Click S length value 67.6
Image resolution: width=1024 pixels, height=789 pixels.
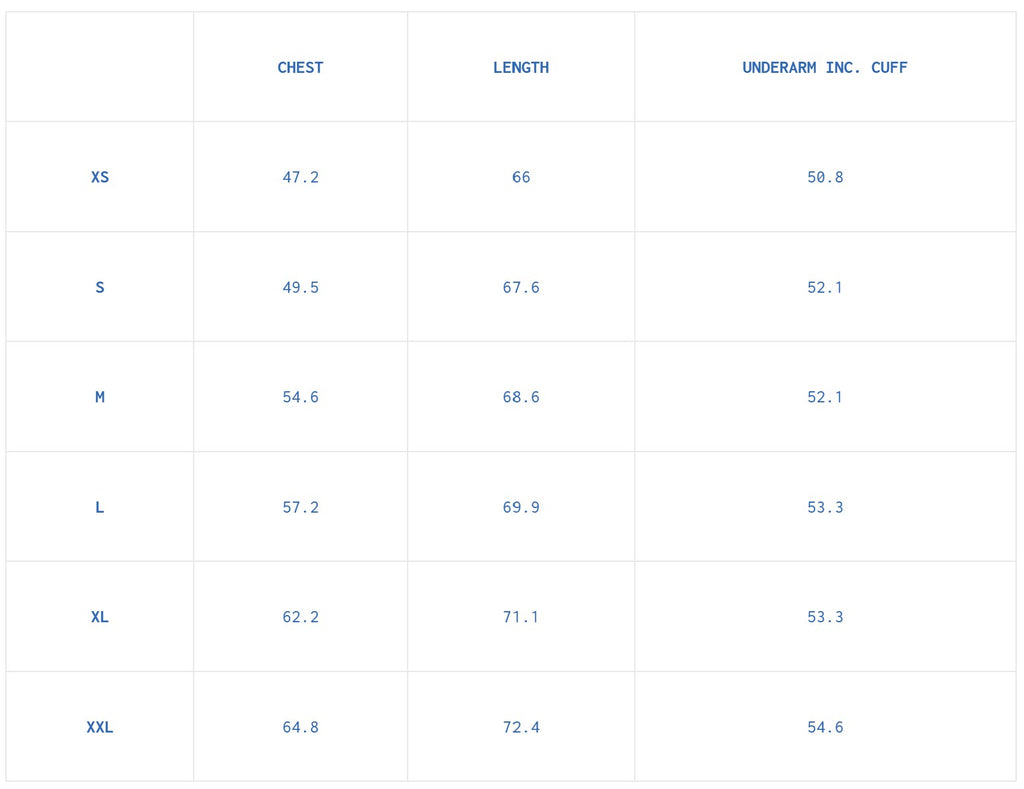[521, 287]
